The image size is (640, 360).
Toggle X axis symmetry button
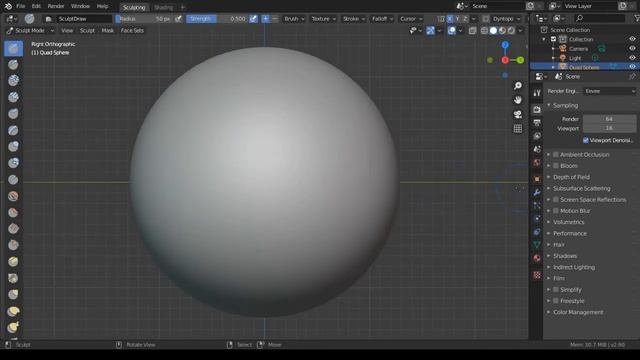click(x=450, y=19)
